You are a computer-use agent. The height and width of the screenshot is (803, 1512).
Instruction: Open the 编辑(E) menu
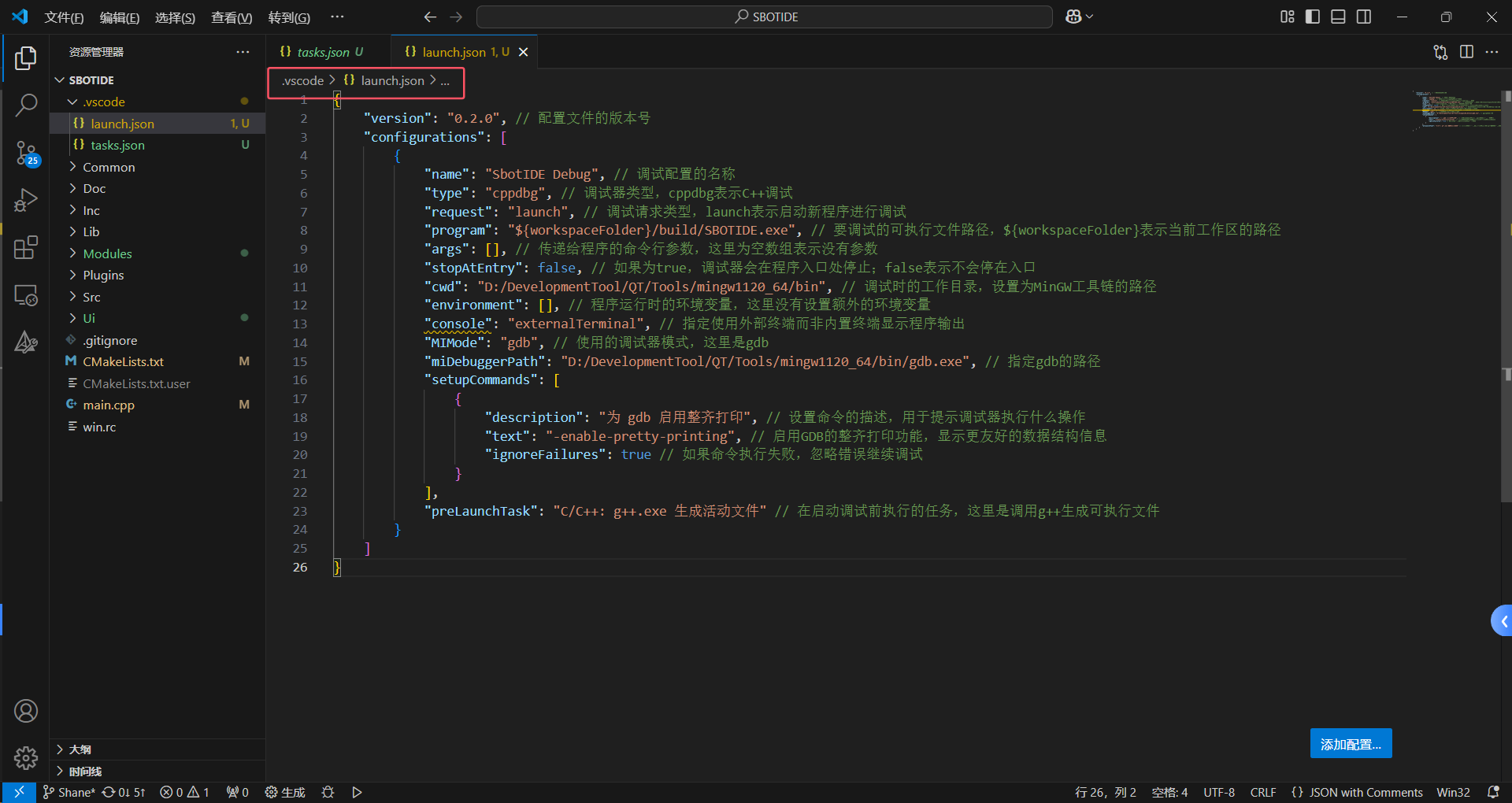tap(120, 17)
